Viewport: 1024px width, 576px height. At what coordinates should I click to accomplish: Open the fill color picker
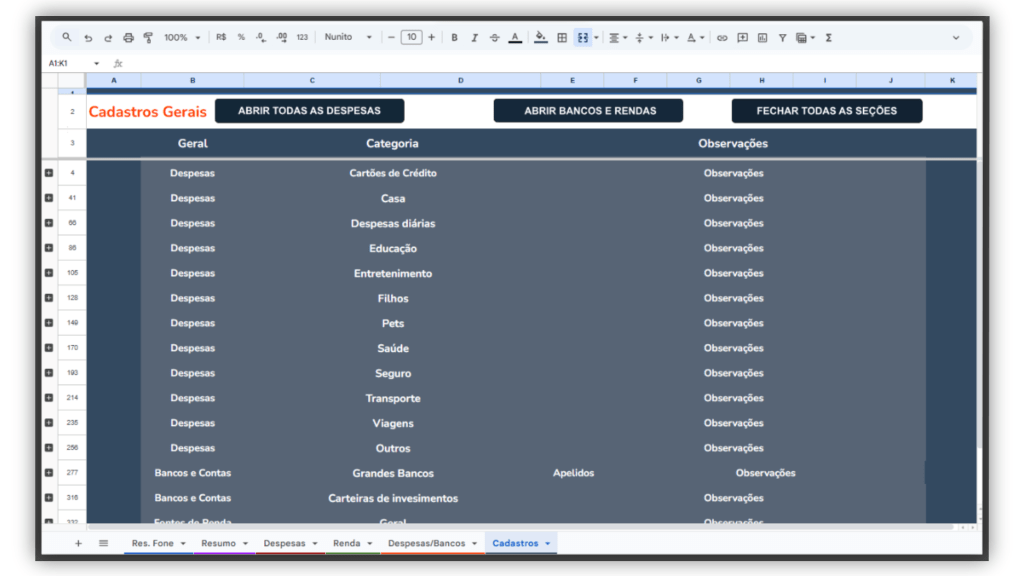[541, 38]
